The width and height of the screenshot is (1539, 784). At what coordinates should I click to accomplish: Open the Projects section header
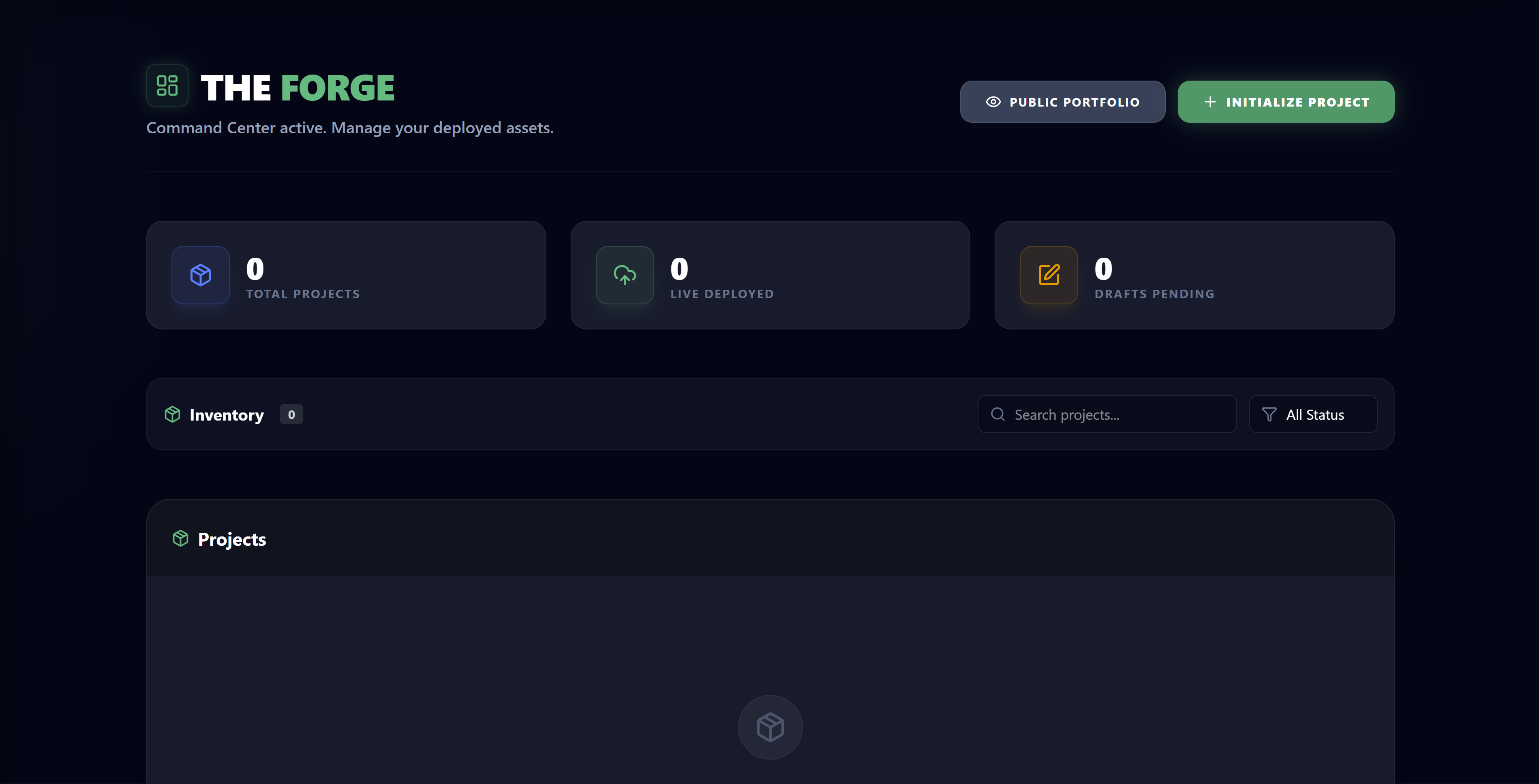coord(232,538)
